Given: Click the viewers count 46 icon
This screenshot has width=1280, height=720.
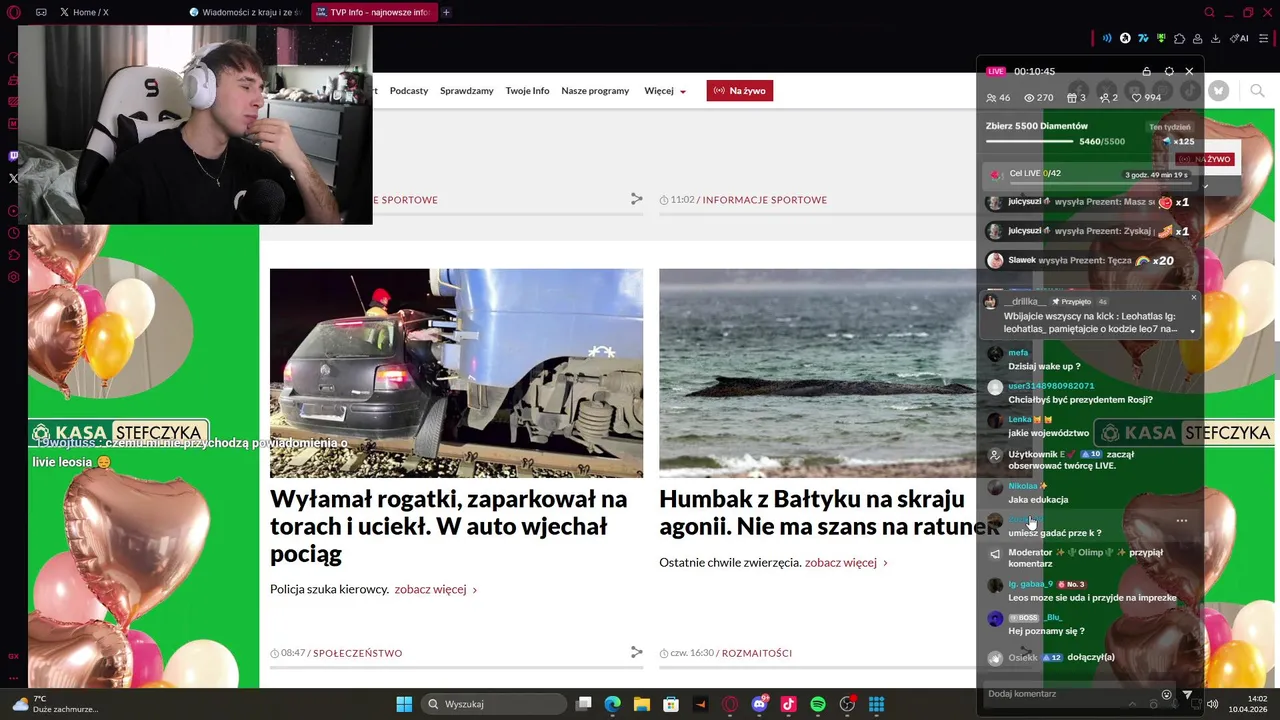Looking at the screenshot, I should click(998, 98).
